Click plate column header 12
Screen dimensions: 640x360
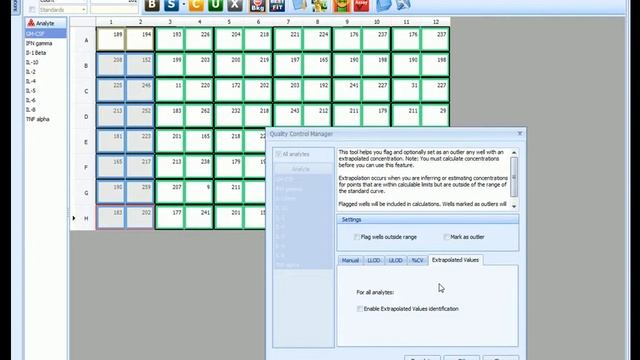click(436, 22)
